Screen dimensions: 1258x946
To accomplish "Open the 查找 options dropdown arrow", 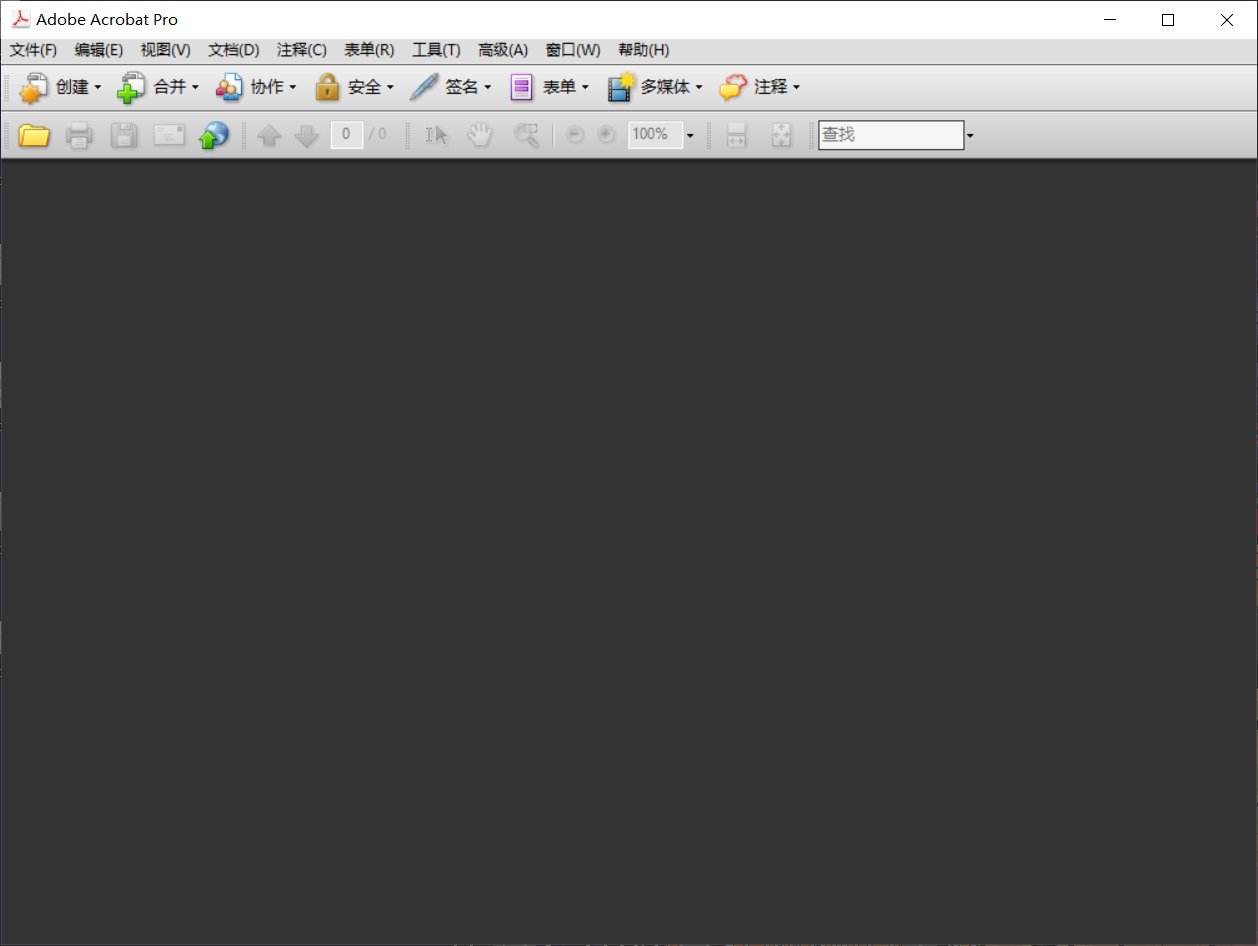I will [x=970, y=135].
